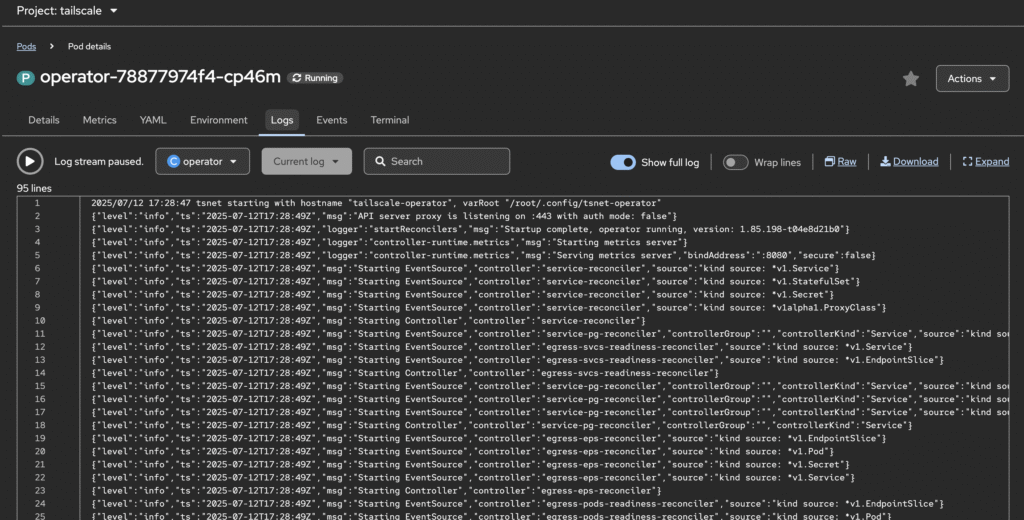Click the Download log link
The width and height of the screenshot is (1024, 520).
[916, 161]
